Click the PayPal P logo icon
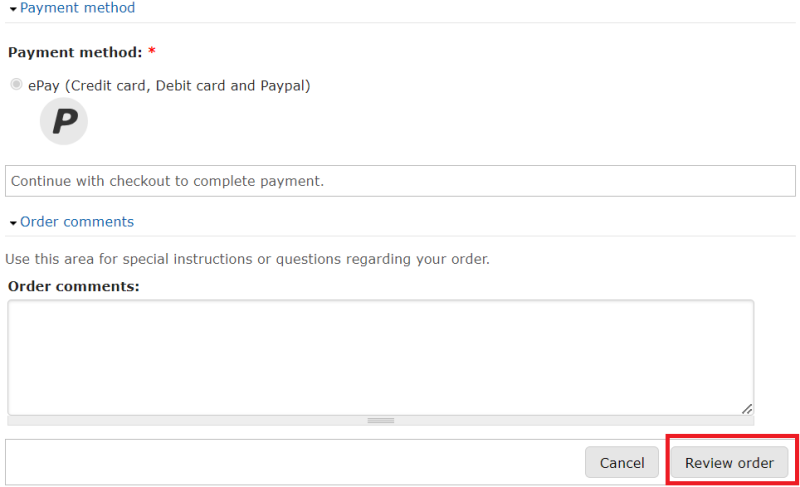Viewport: 800px width, 487px height. point(64,121)
